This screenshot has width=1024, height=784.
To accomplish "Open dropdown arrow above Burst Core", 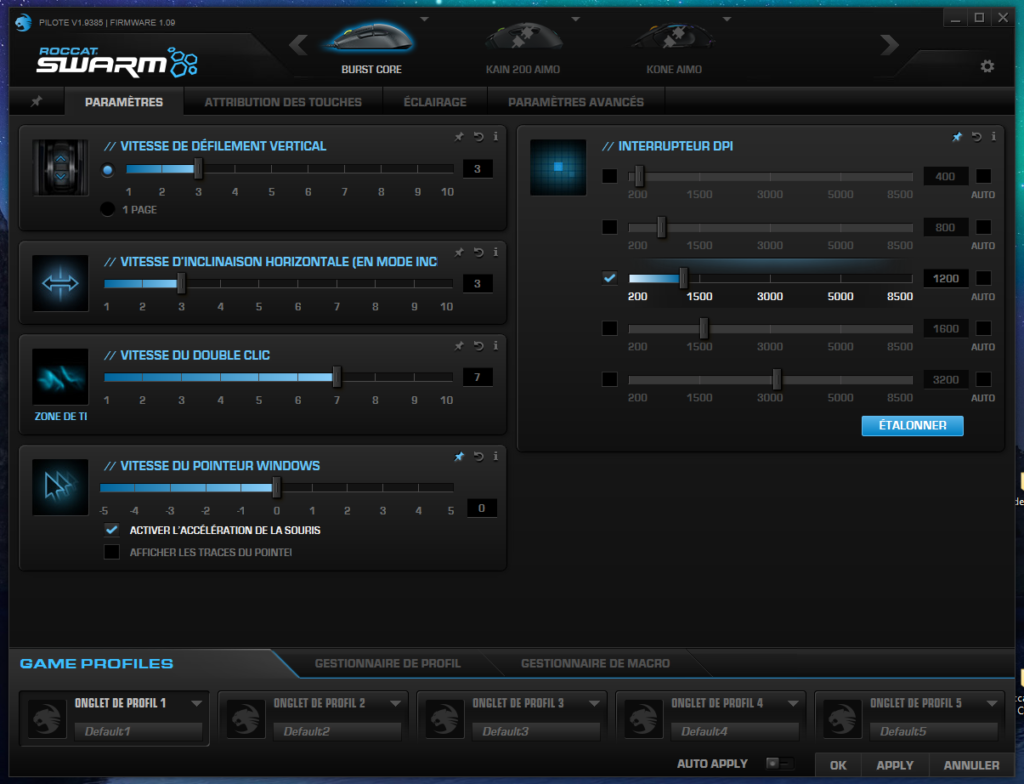I will coord(424,19).
